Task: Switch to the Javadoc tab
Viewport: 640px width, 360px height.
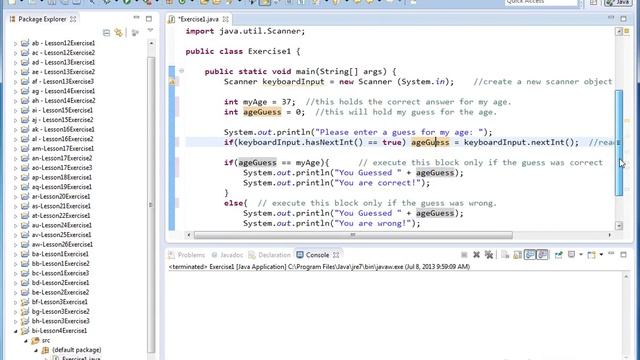Action: (x=227, y=255)
